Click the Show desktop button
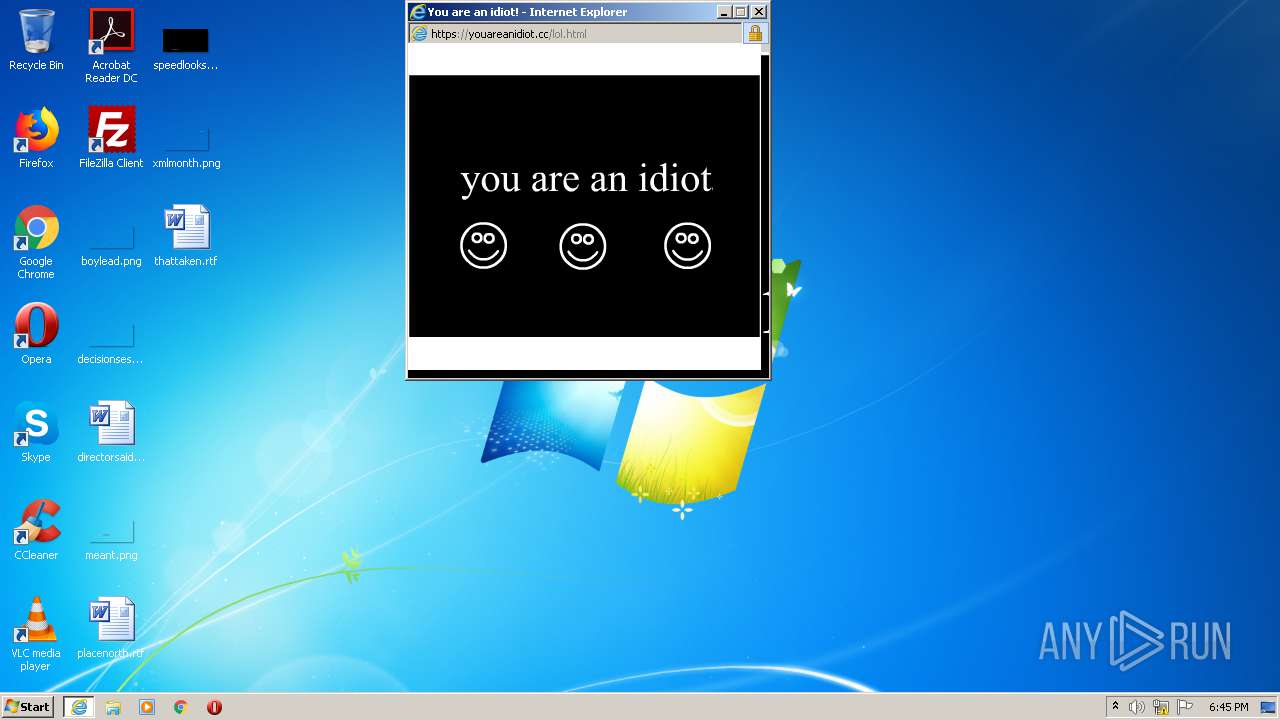 click(x=1270, y=707)
